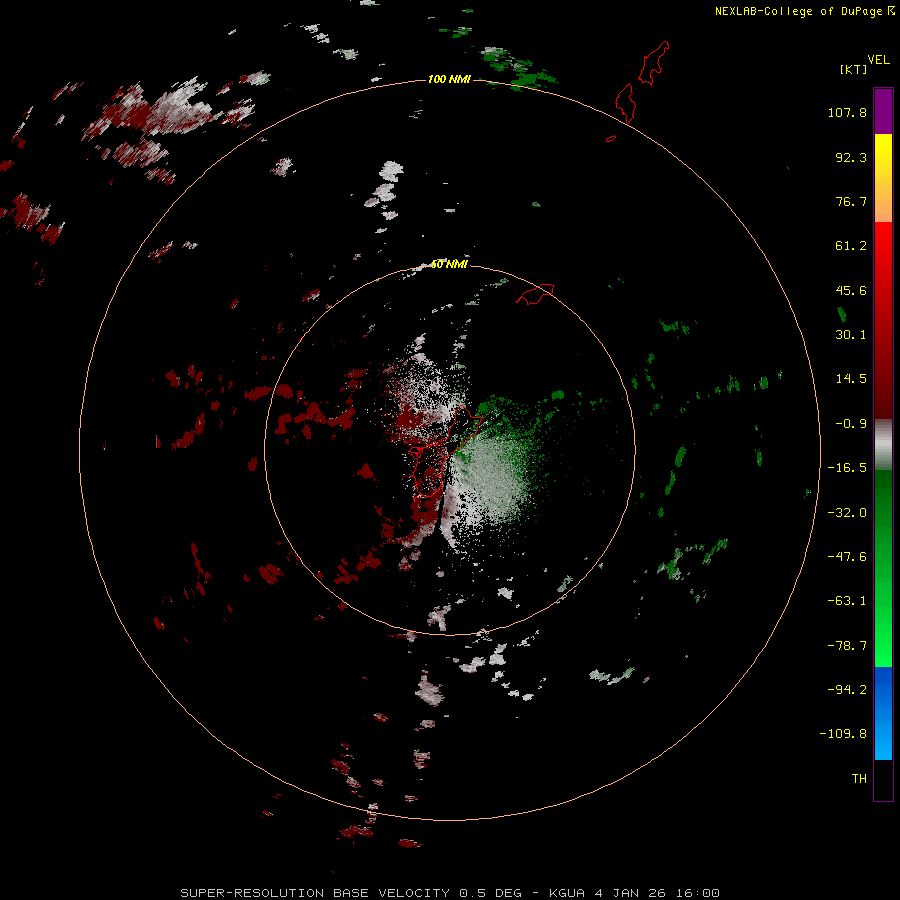900x900 pixels.
Task: Select the 30.1 velocity legend value
Action: click(x=851, y=335)
